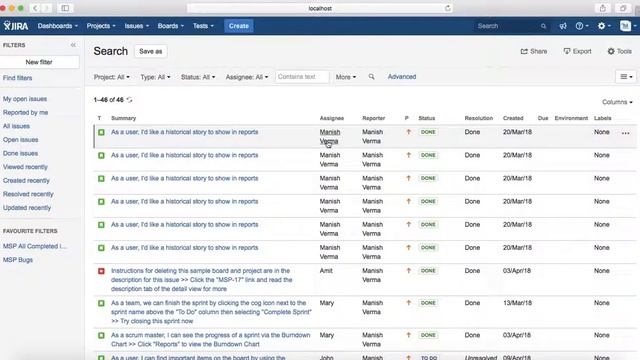
Task: Click the Safari share icon
Action: (602, 8)
